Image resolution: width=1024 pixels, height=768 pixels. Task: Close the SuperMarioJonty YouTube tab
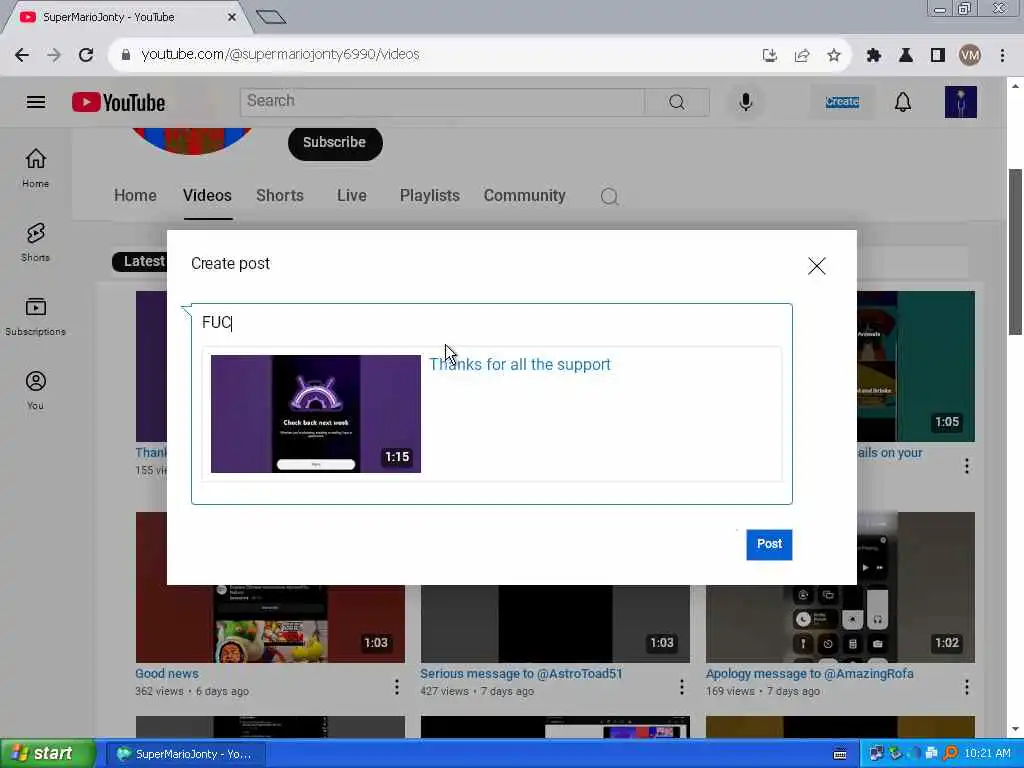[231, 17]
